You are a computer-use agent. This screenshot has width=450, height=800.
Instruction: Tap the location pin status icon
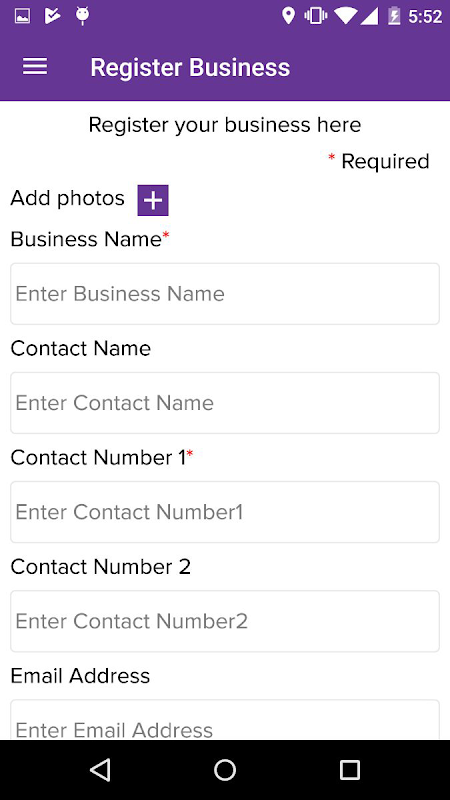coord(289,16)
